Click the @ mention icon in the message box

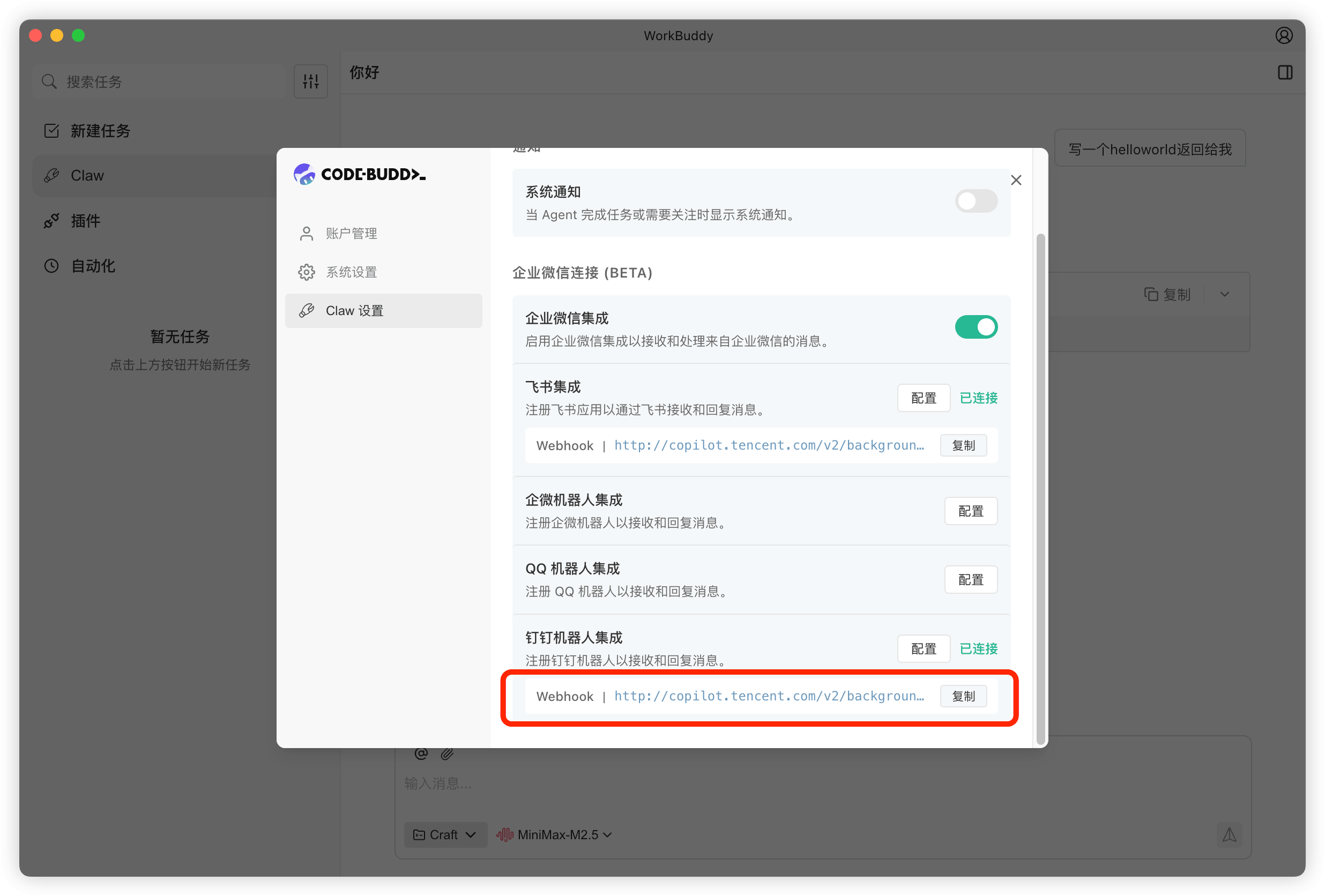pyautogui.click(x=421, y=753)
